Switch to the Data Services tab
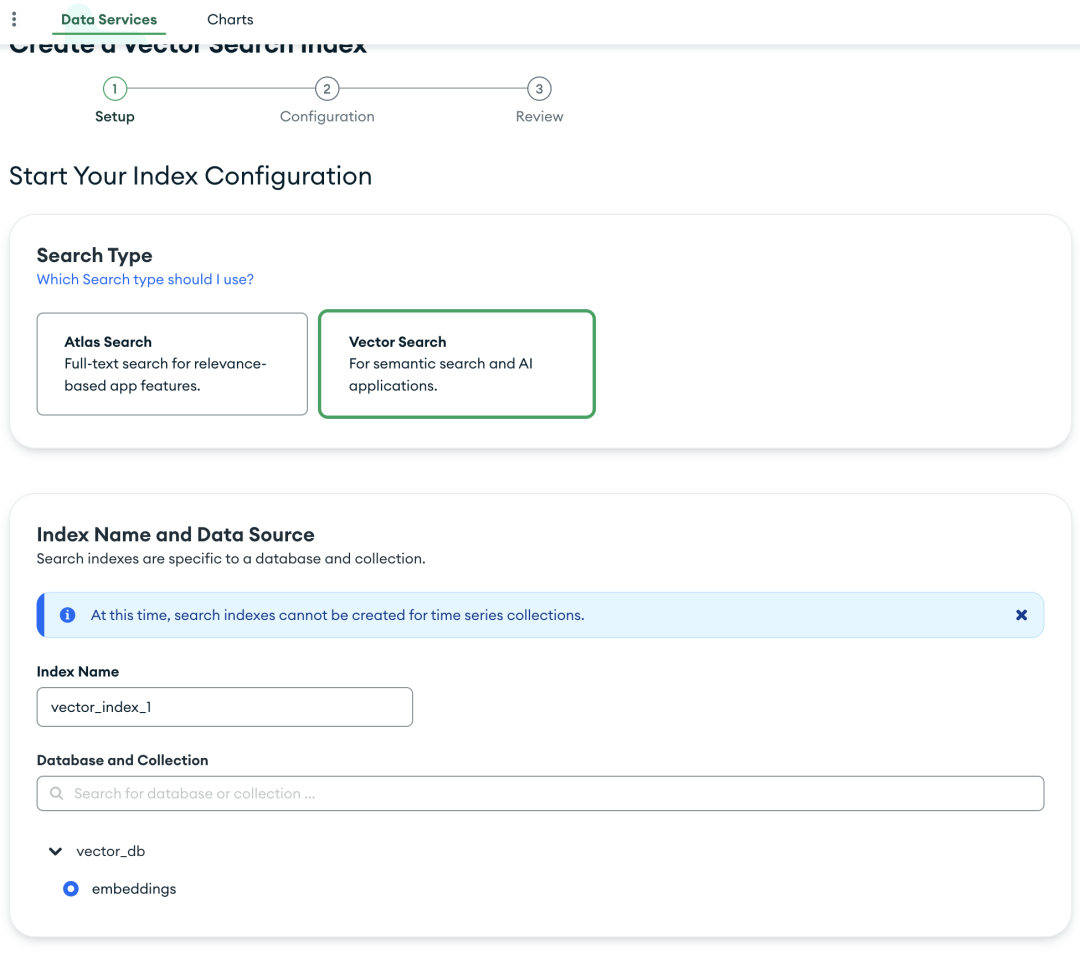The image size is (1080, 953). click(x=109, y=19)
